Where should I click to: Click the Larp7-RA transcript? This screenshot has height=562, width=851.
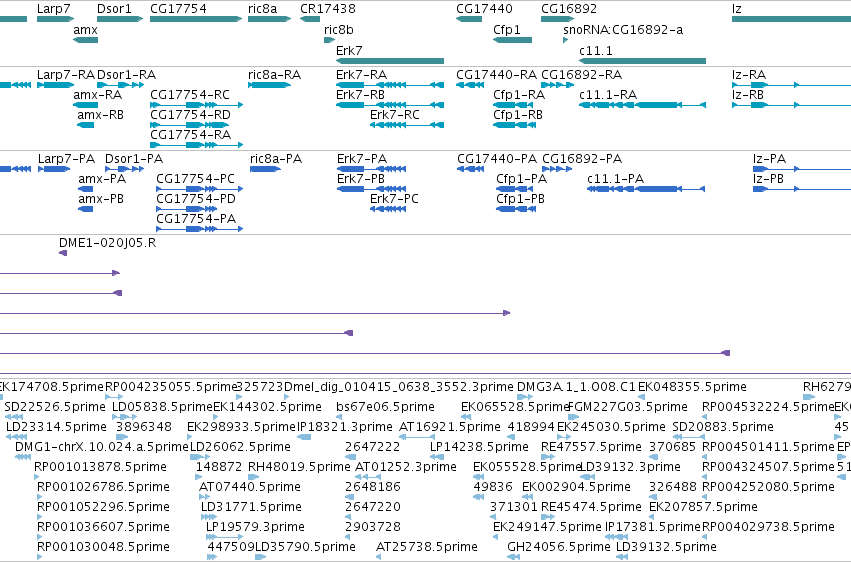click(55, 85)
